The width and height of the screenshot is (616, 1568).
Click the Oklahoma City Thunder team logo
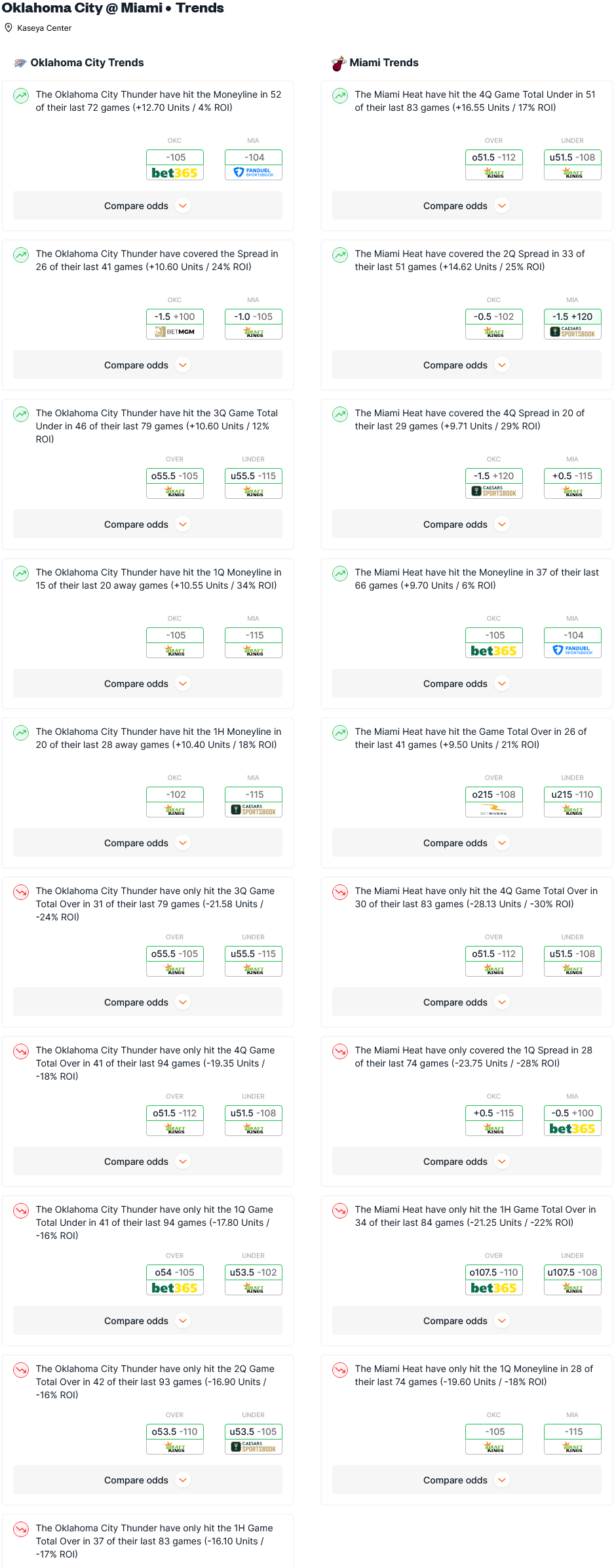point(20,63)
